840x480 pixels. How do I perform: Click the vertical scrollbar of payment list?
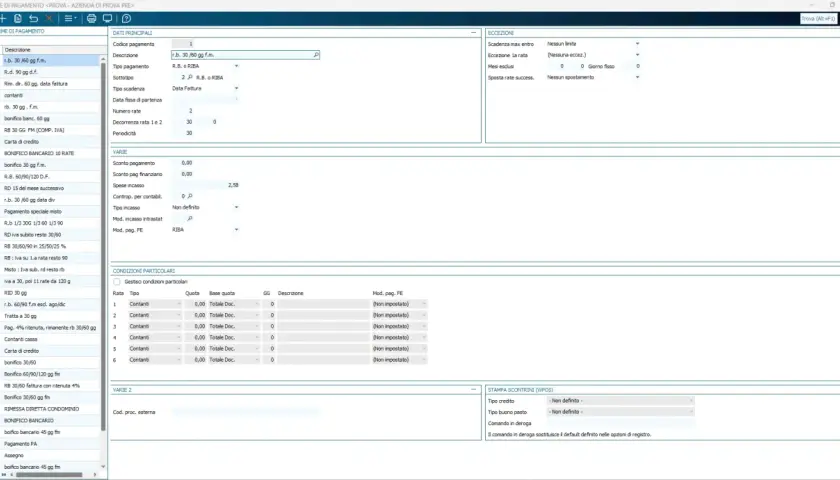coord(103,246)
